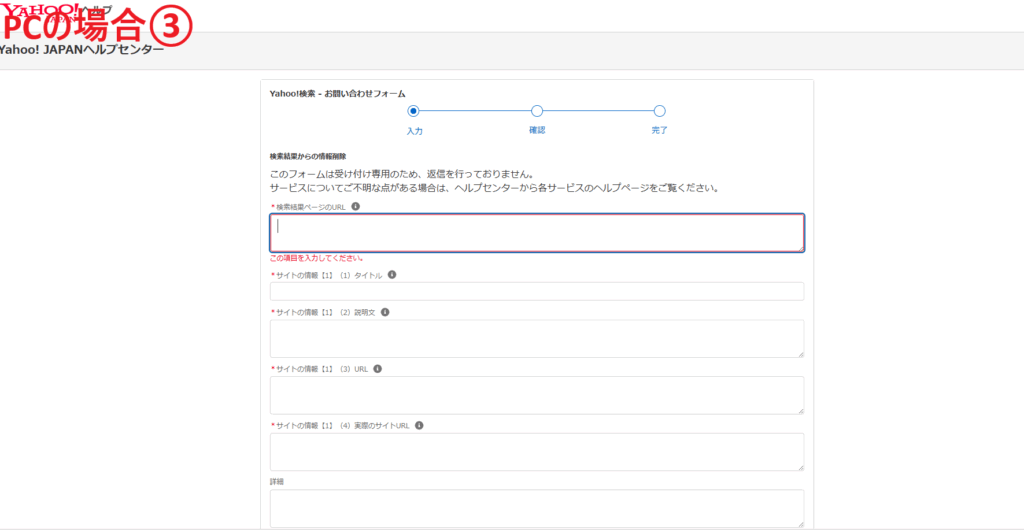Click the 検索結果からの情報削除 heading
1024x530 pixels.
tap(308, 157)
